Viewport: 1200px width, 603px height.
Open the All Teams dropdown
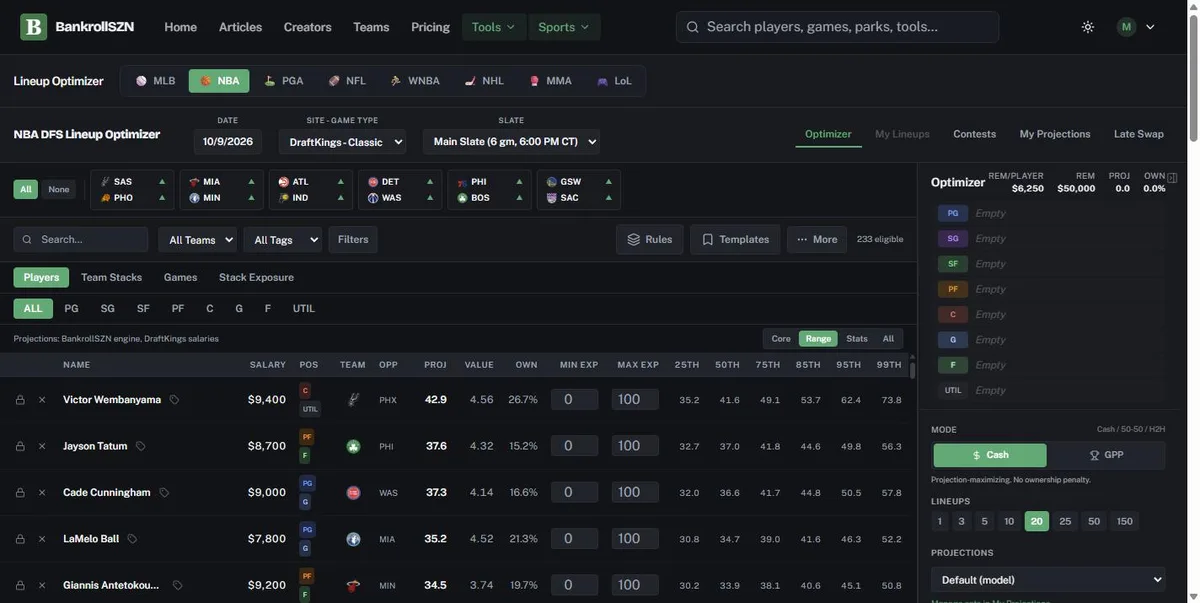coord(198,240)
